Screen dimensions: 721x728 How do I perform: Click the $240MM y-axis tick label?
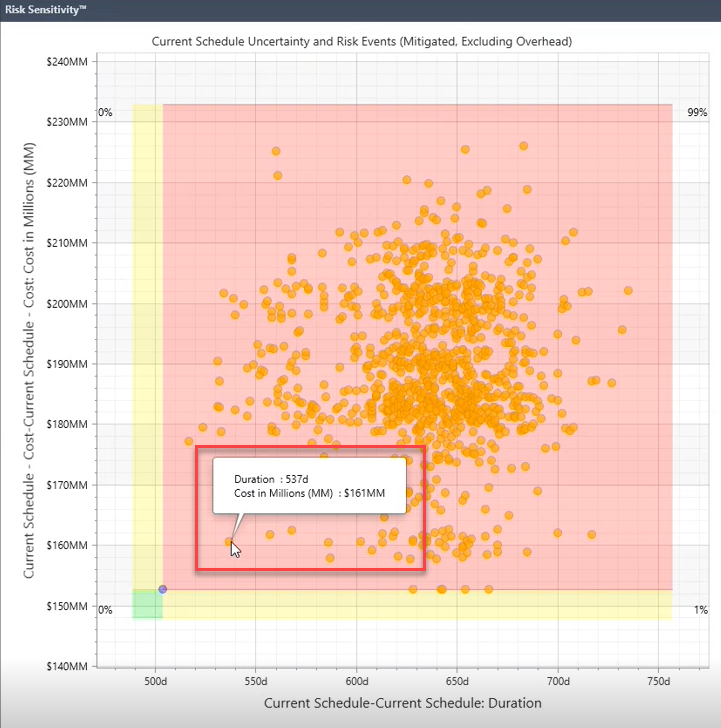tap(66, 61)
